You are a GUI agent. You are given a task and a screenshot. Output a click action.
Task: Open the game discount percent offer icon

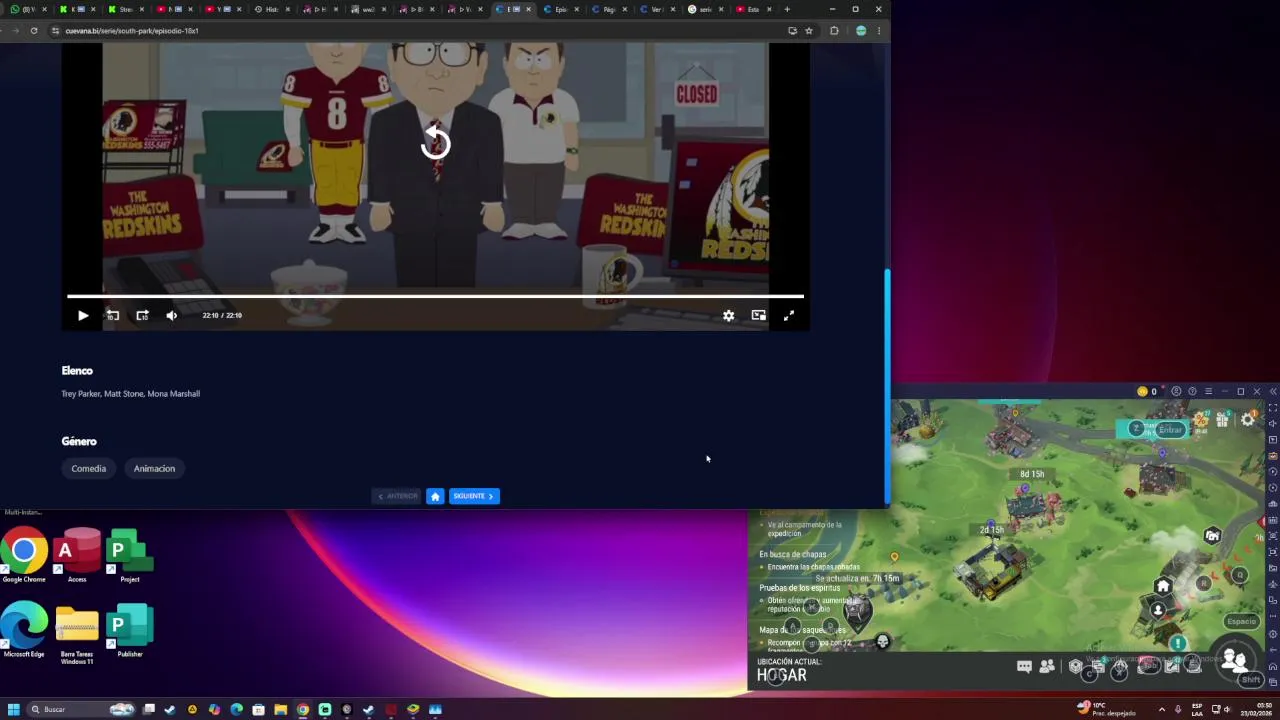1199,419
